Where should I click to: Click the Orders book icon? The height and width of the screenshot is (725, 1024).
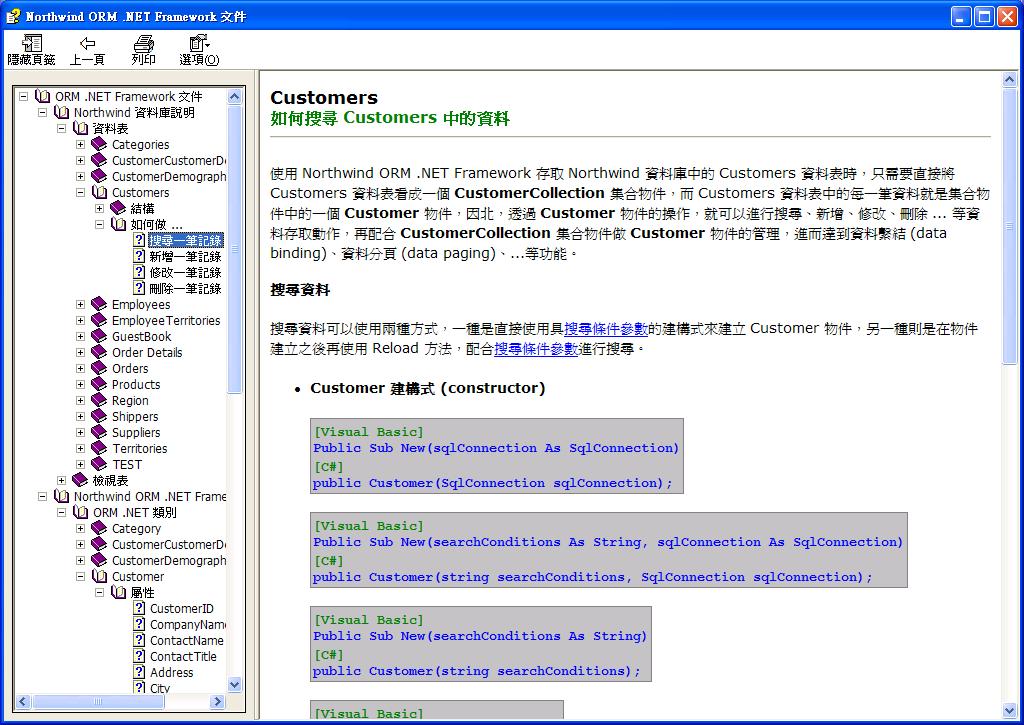point(99,368)
